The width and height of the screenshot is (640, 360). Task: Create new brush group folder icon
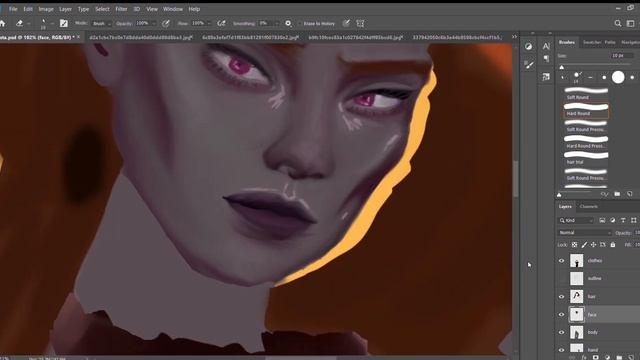[x=617, y=194]
